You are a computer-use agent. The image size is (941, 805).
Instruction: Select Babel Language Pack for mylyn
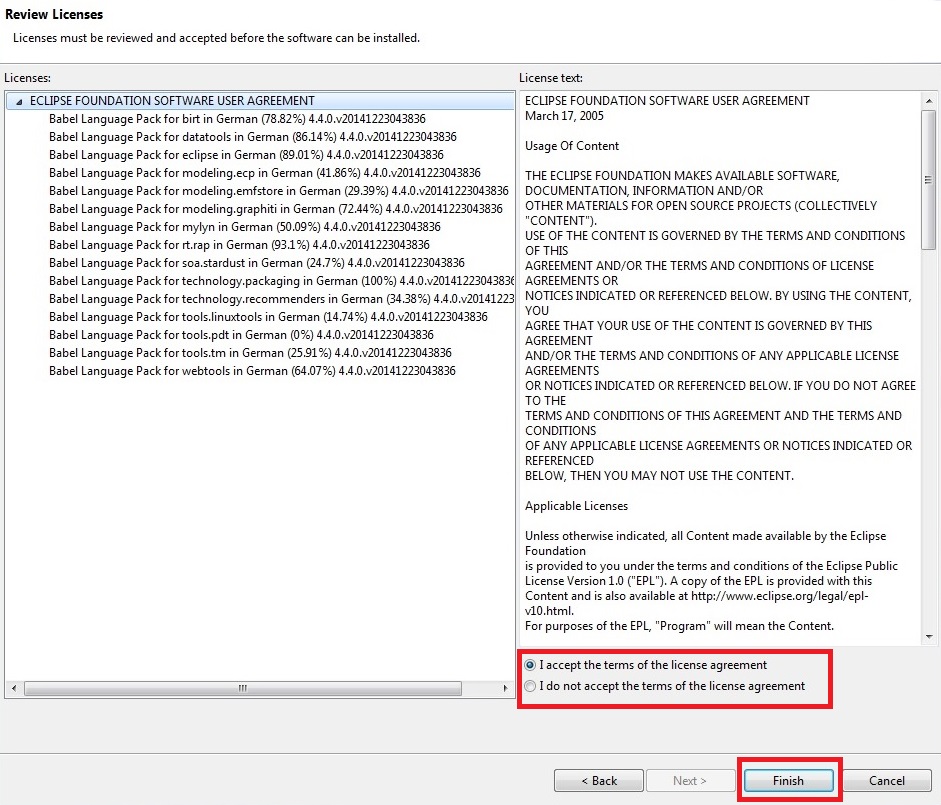245,227
